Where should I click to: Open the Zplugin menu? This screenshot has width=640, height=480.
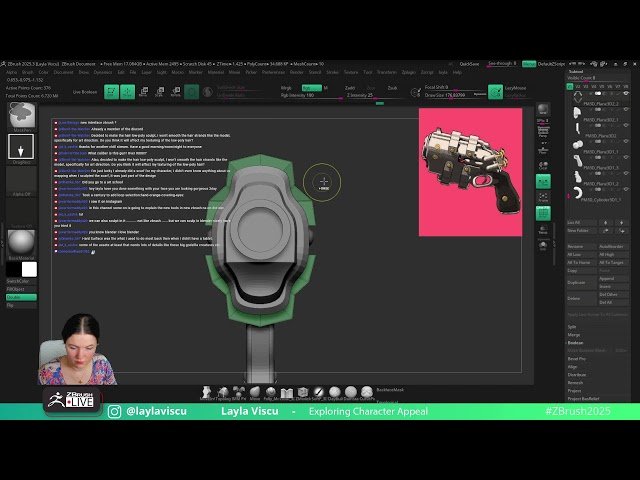click(x=407, y=72)
